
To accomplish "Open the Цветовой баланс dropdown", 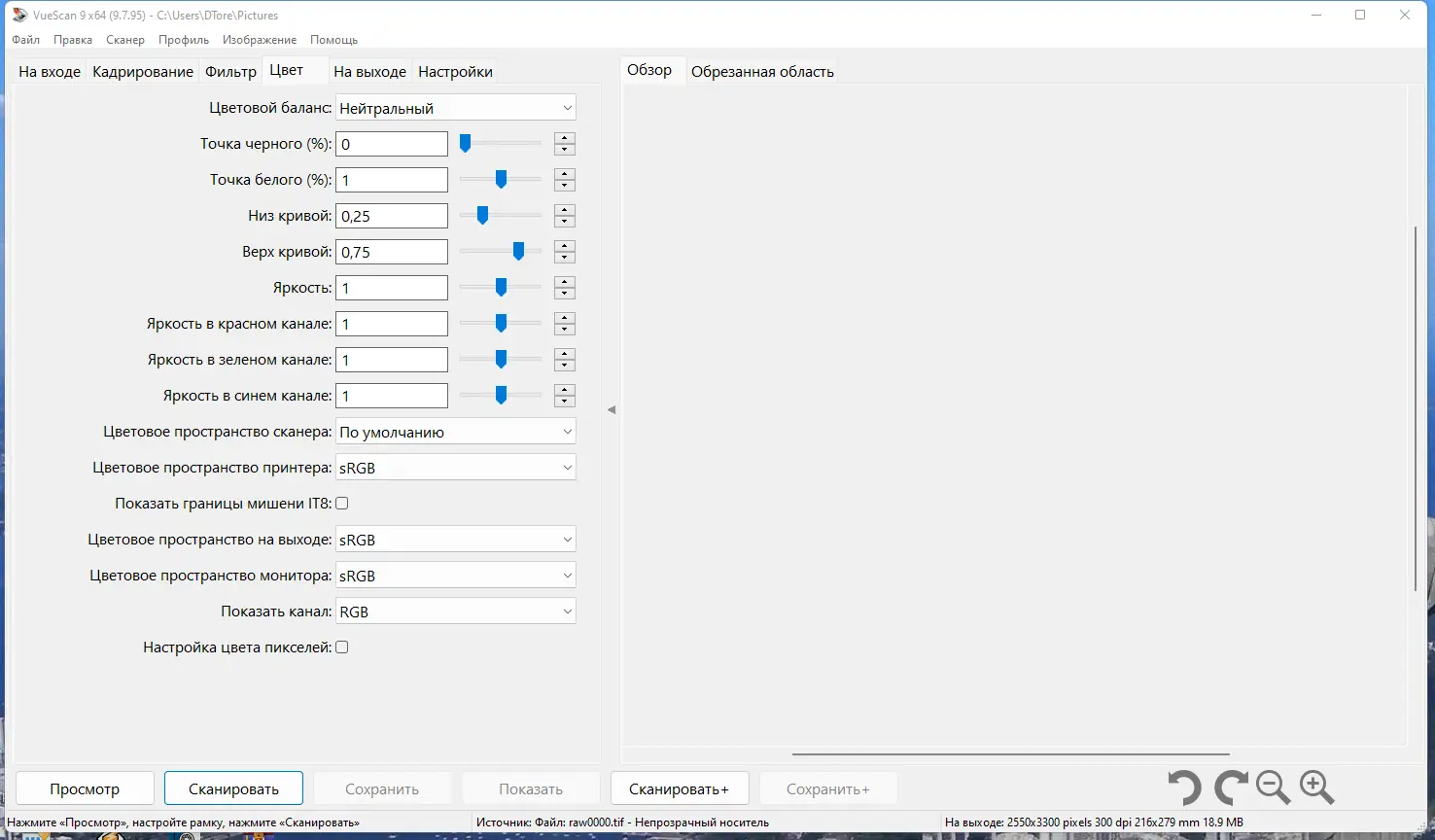I will [456, 108].
